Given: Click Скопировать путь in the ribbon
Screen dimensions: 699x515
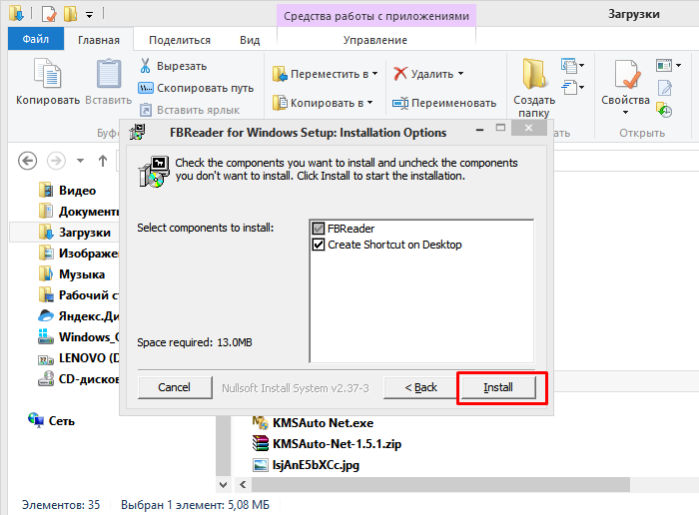Looking at the screenshot, I should [x=196, y=88].
